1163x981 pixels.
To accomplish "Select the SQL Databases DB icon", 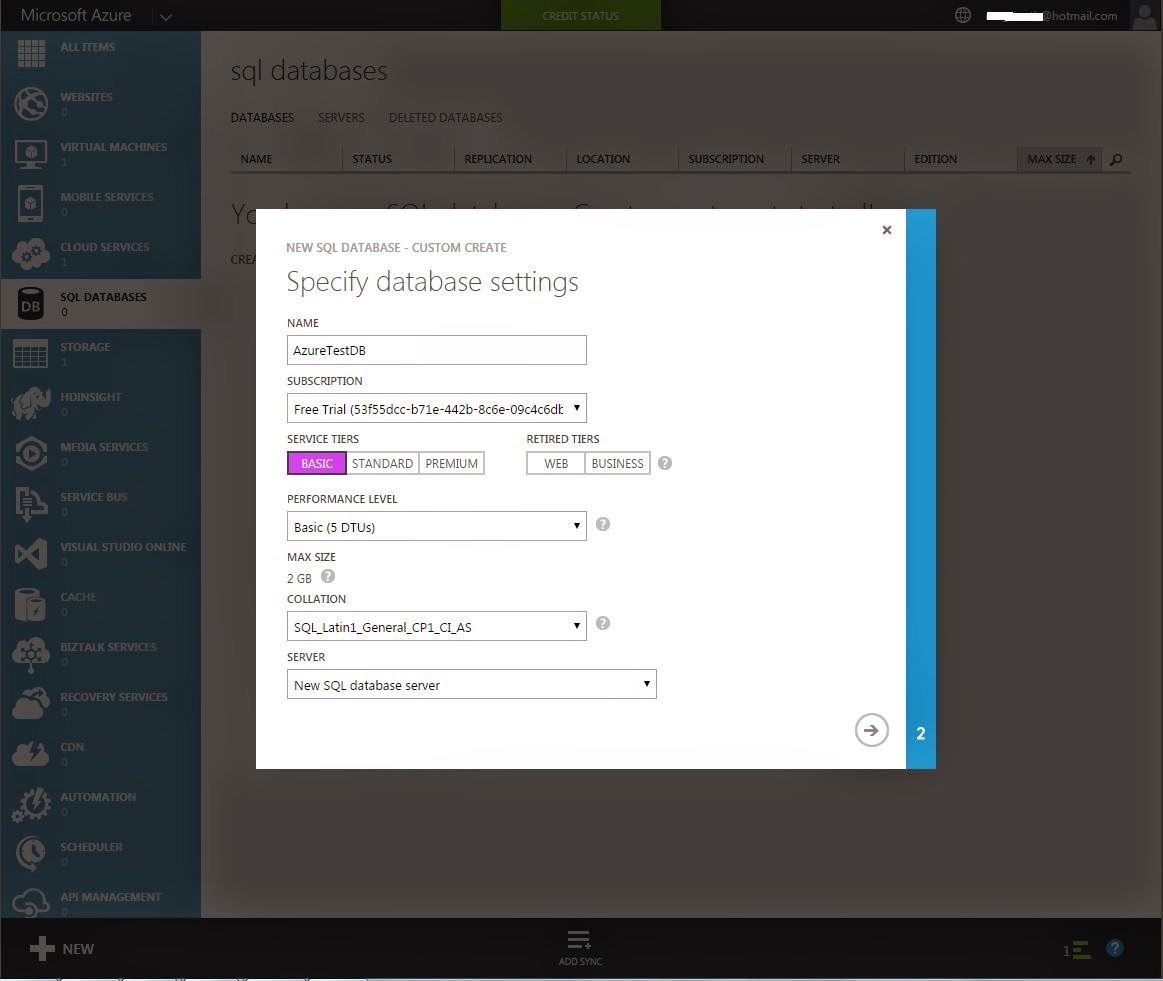I will [30, 304].
